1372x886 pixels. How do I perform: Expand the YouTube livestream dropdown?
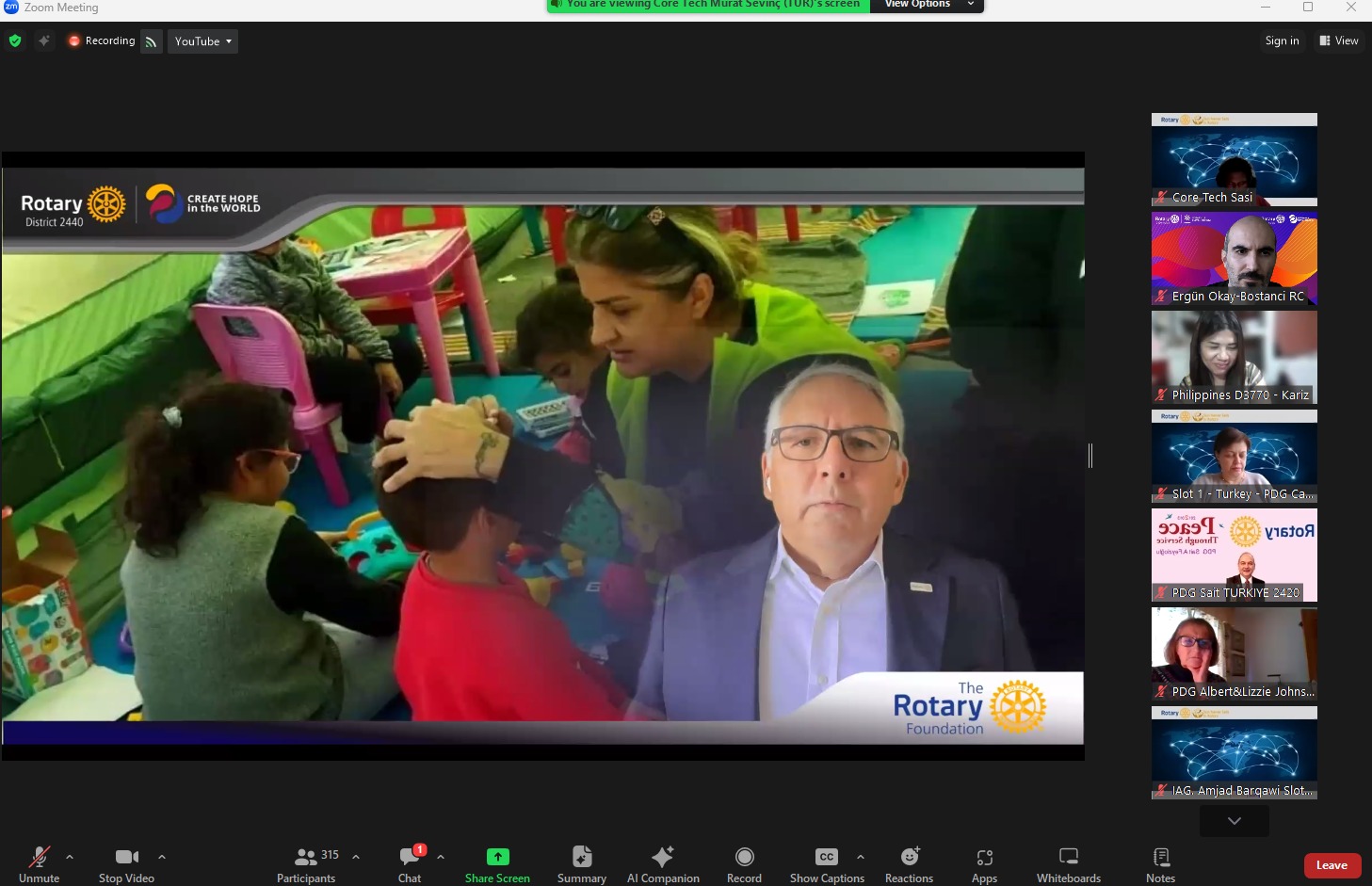coord(202,41)
